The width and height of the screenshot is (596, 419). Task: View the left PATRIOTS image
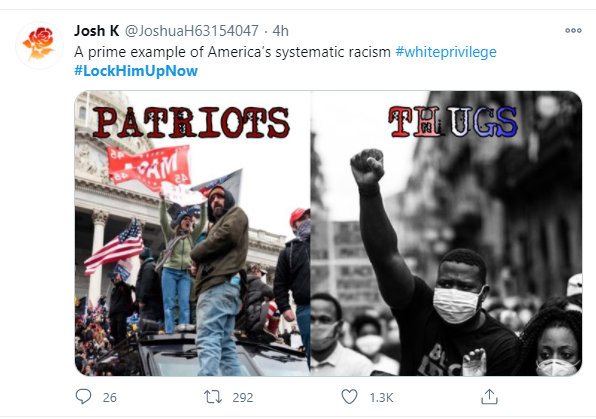pos(192,233)
